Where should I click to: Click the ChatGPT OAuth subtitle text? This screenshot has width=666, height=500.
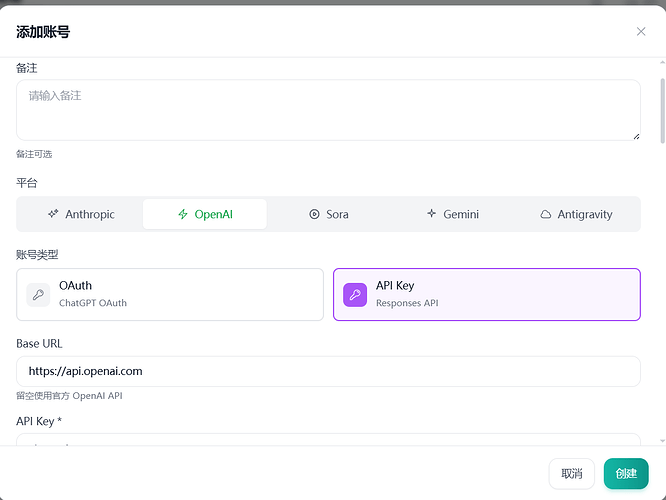point(93,303)
